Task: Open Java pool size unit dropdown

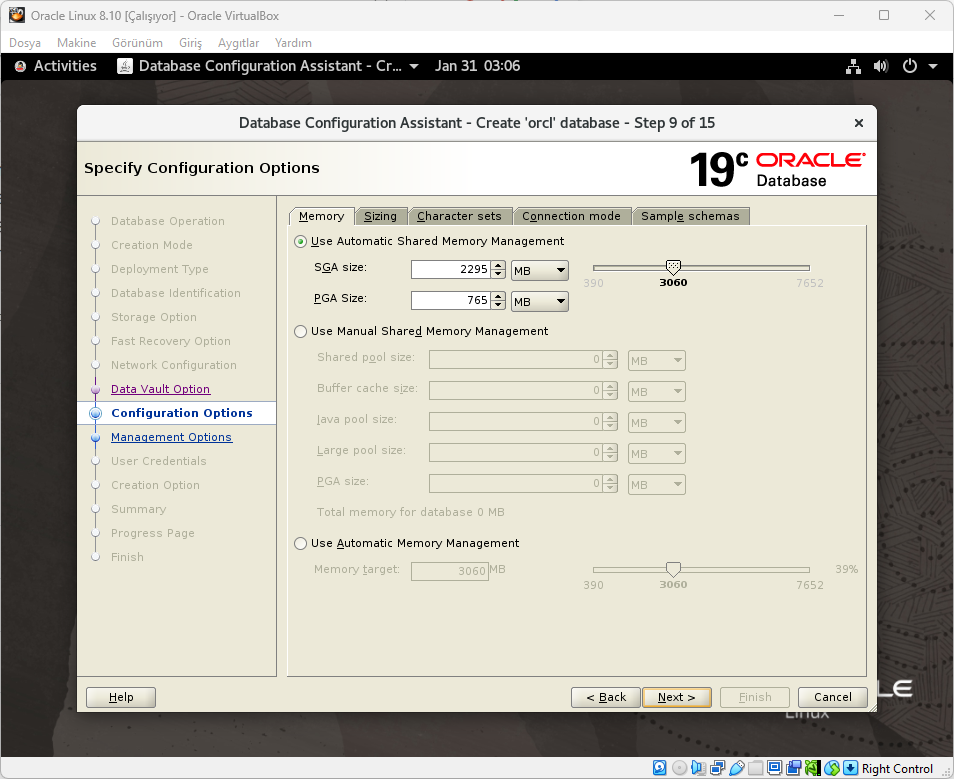Action: (656, 422)
